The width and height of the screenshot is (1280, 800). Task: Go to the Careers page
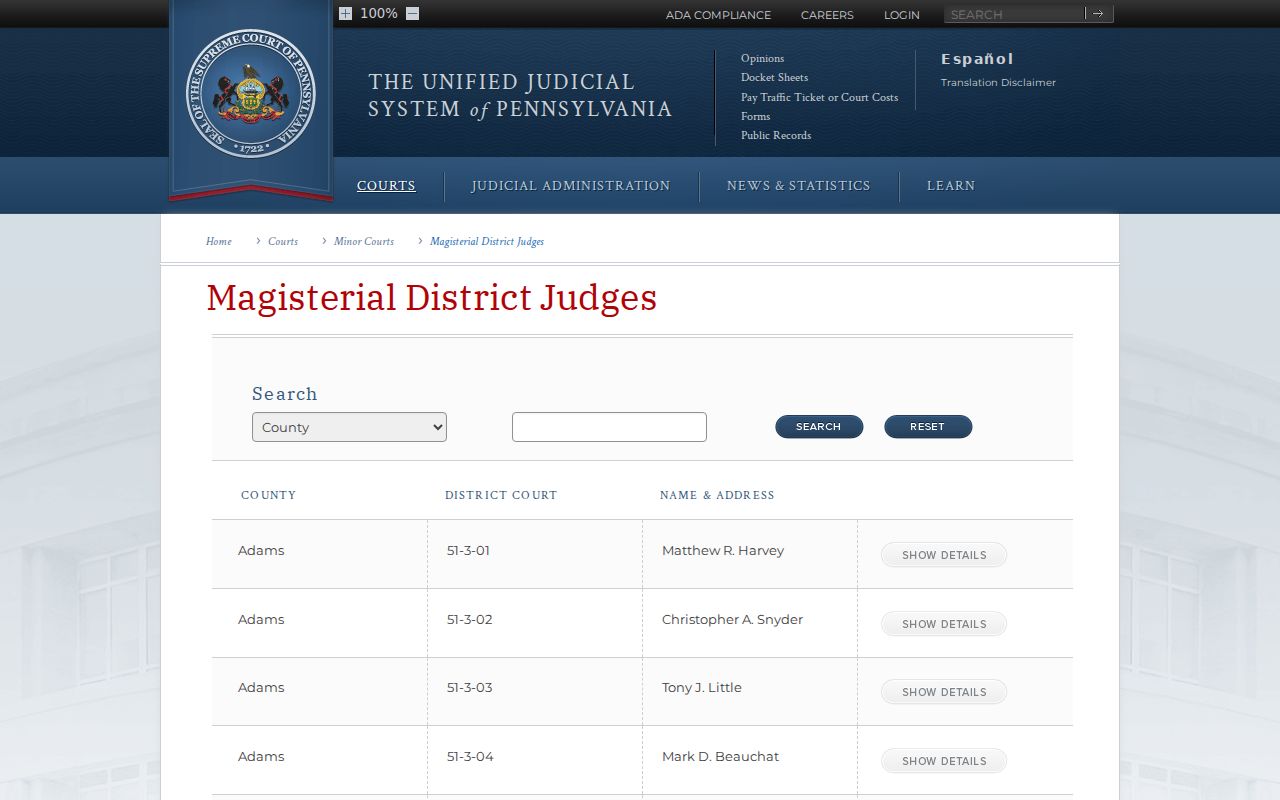click(827, 15)
